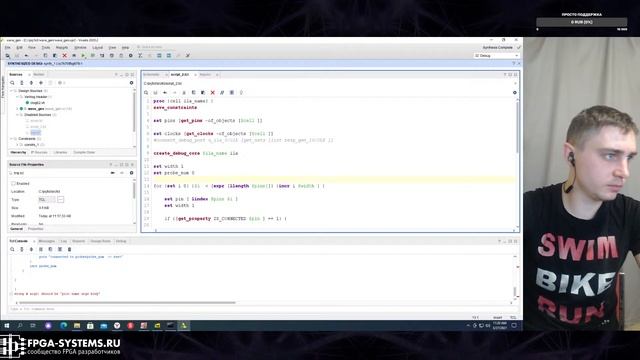Collapse all in the Sources panel

point(22,83)
